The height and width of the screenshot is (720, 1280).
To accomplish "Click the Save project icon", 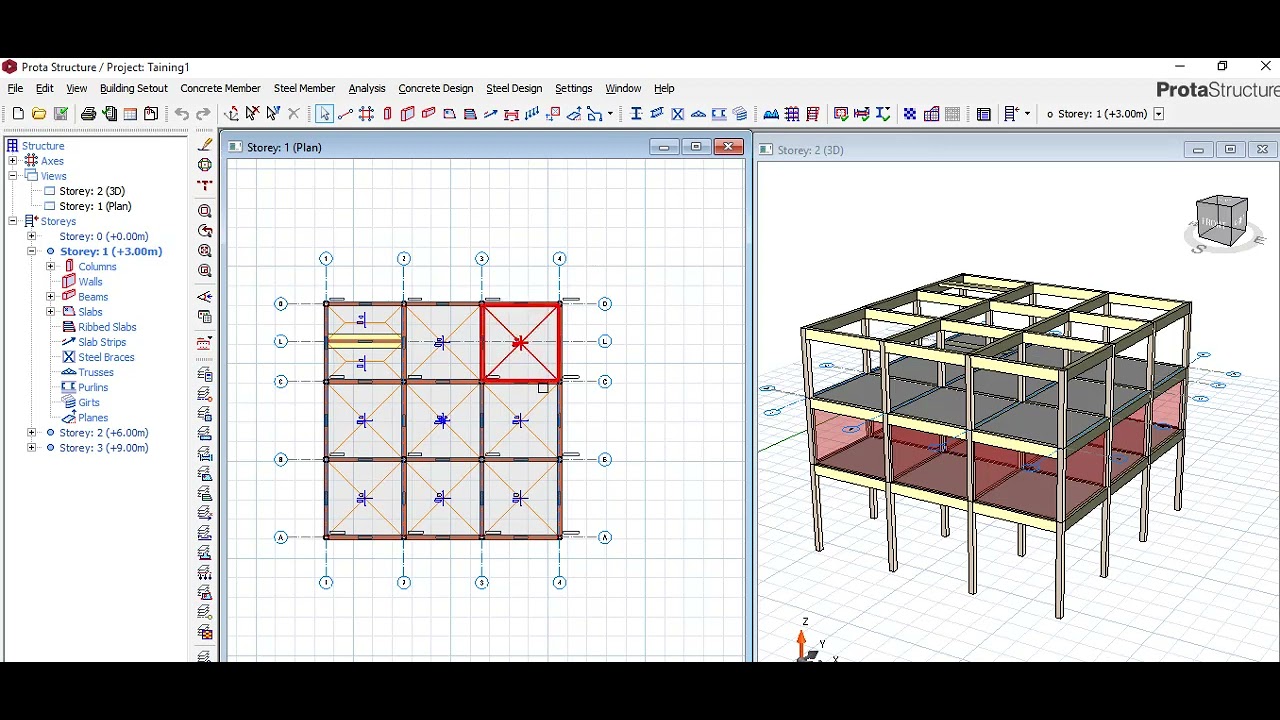I will coord(61,114).
